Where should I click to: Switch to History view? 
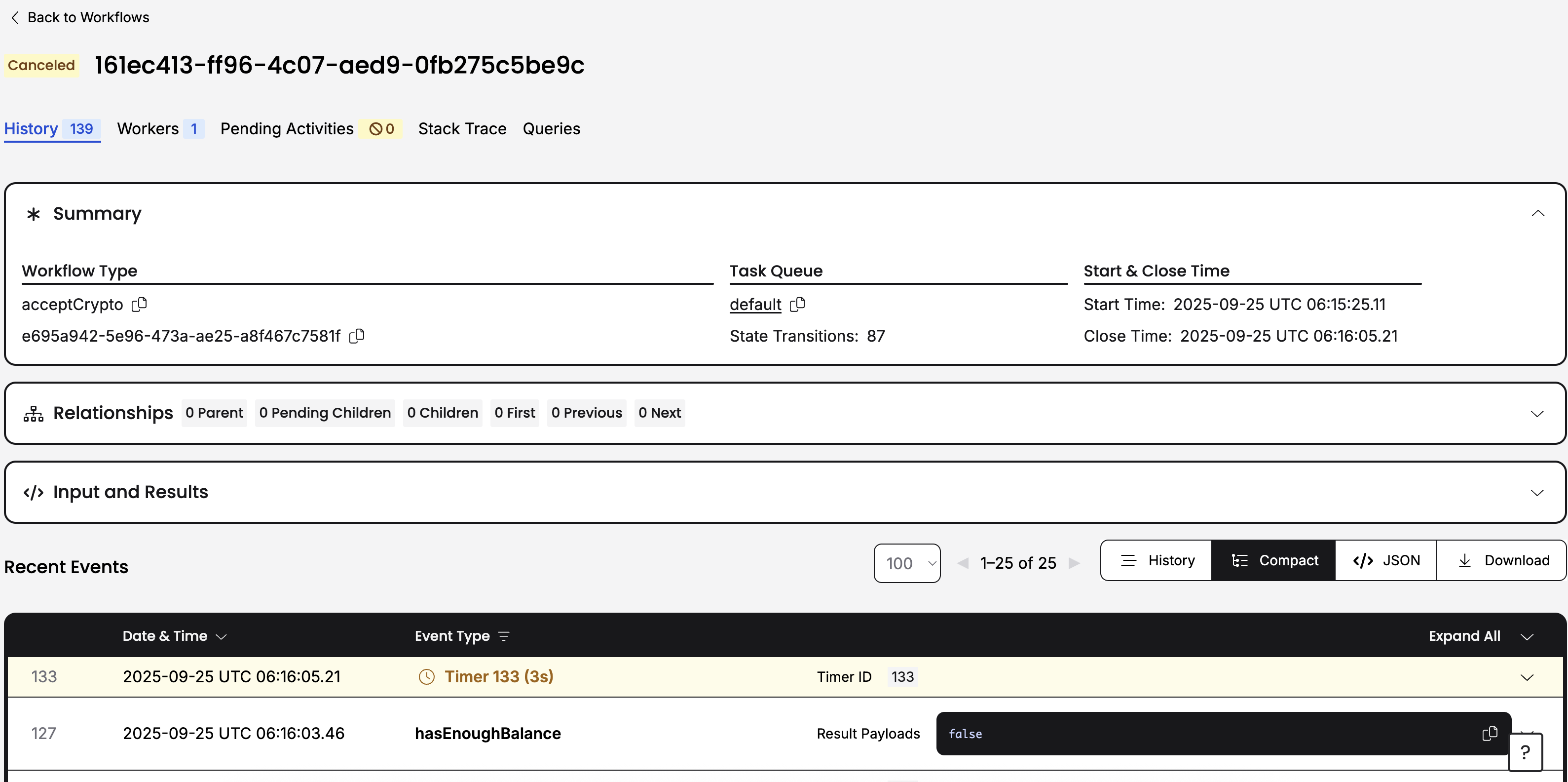pyautogui.click(x=1157, y=560)
